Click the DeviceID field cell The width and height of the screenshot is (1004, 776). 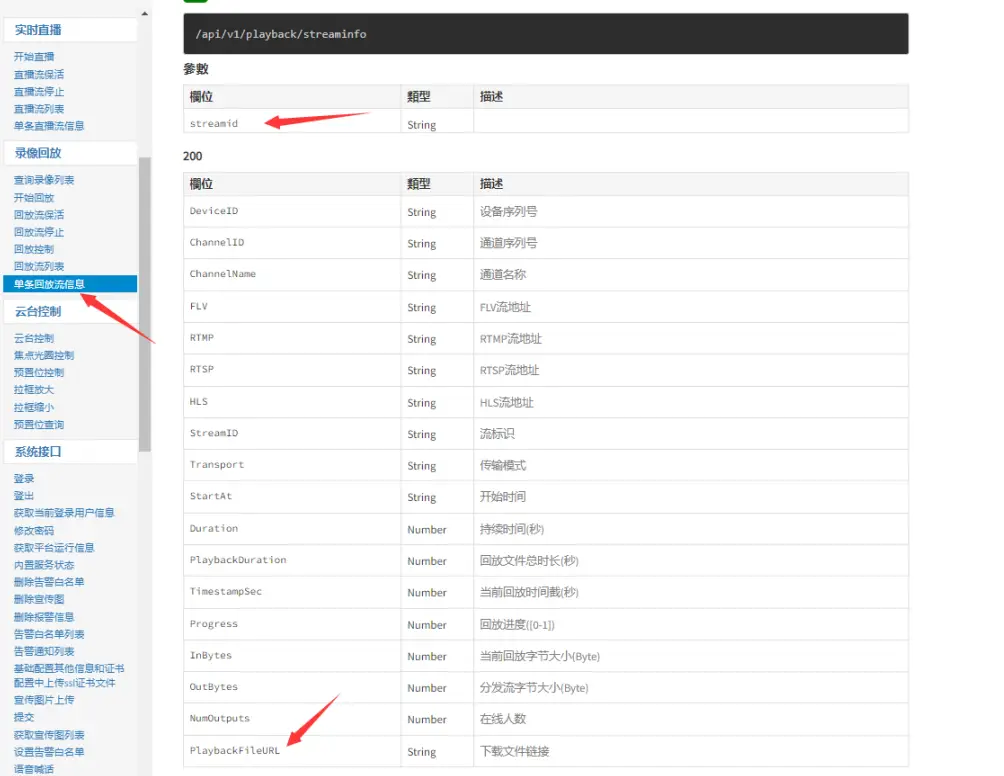292,211
